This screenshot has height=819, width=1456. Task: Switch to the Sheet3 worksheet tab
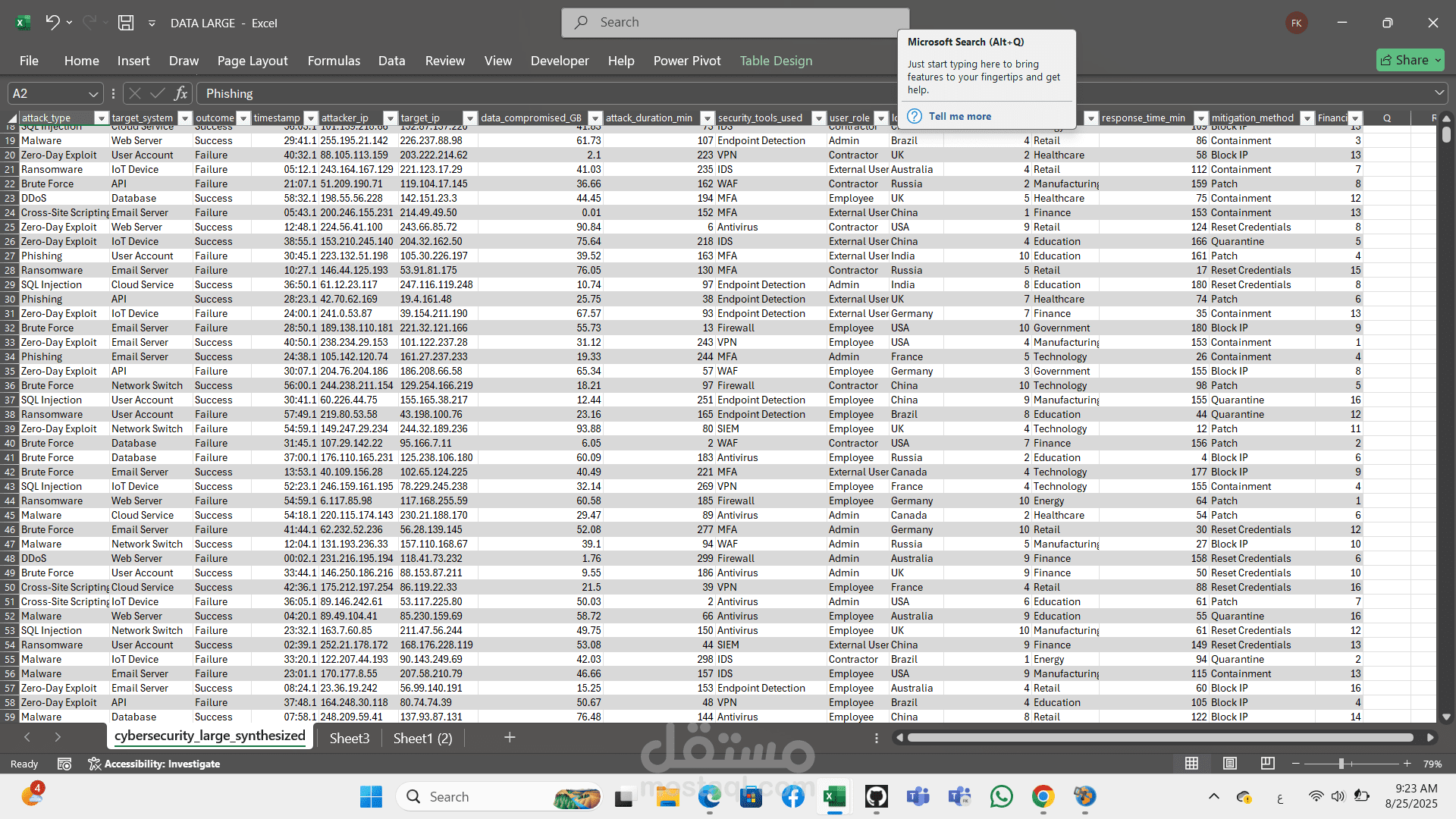(x=350, y=738)
